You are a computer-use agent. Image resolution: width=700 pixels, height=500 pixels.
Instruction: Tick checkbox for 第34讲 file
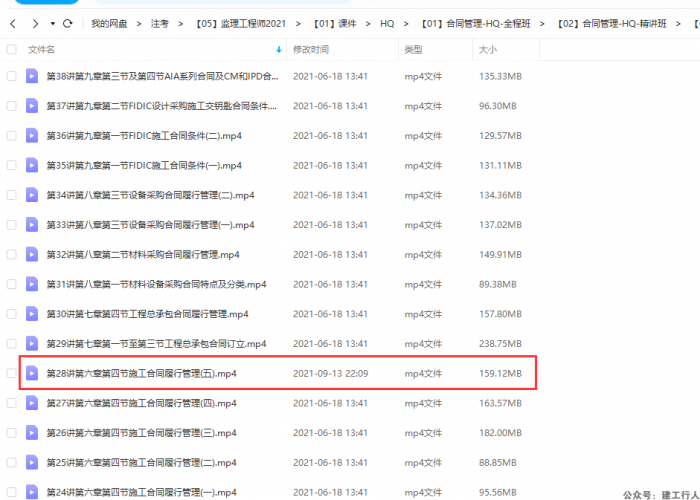click(x=12, y=195)
